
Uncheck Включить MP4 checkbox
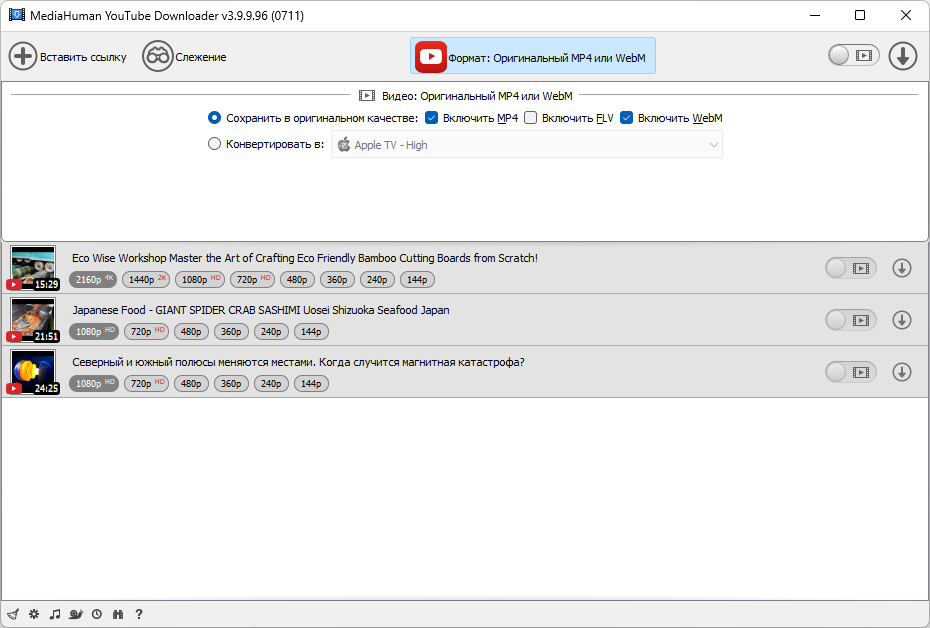(432, 118)
